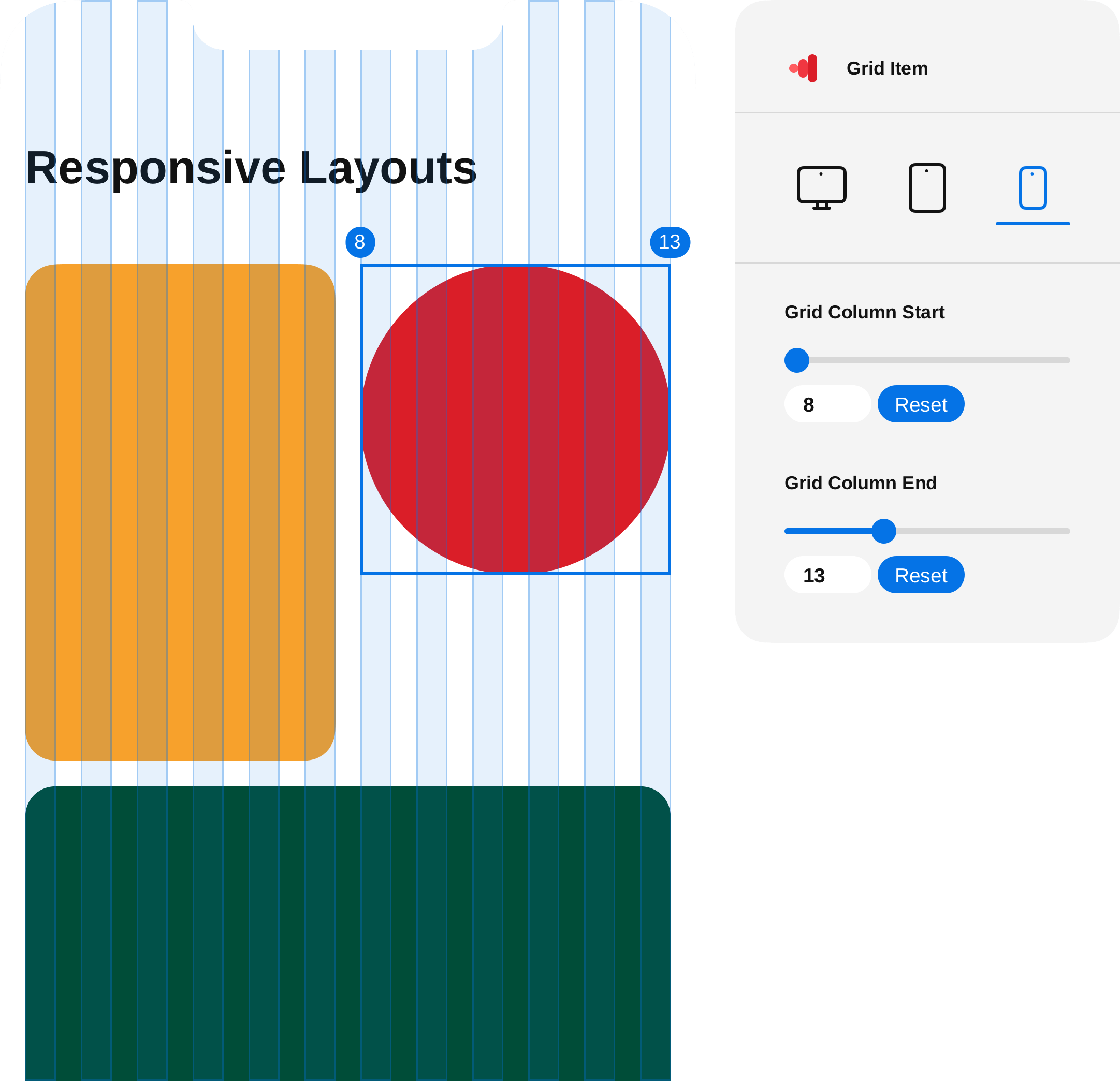Select the orange rounded rectangle item
Viewport: 1120px width, 1081px height.
click(x=180, y=512)
